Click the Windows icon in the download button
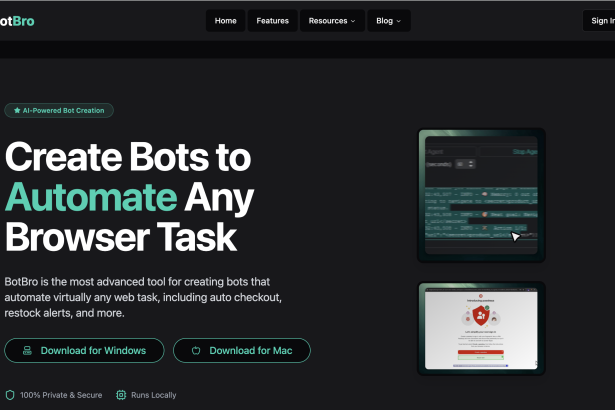615x410 pixels. [27, 350]
